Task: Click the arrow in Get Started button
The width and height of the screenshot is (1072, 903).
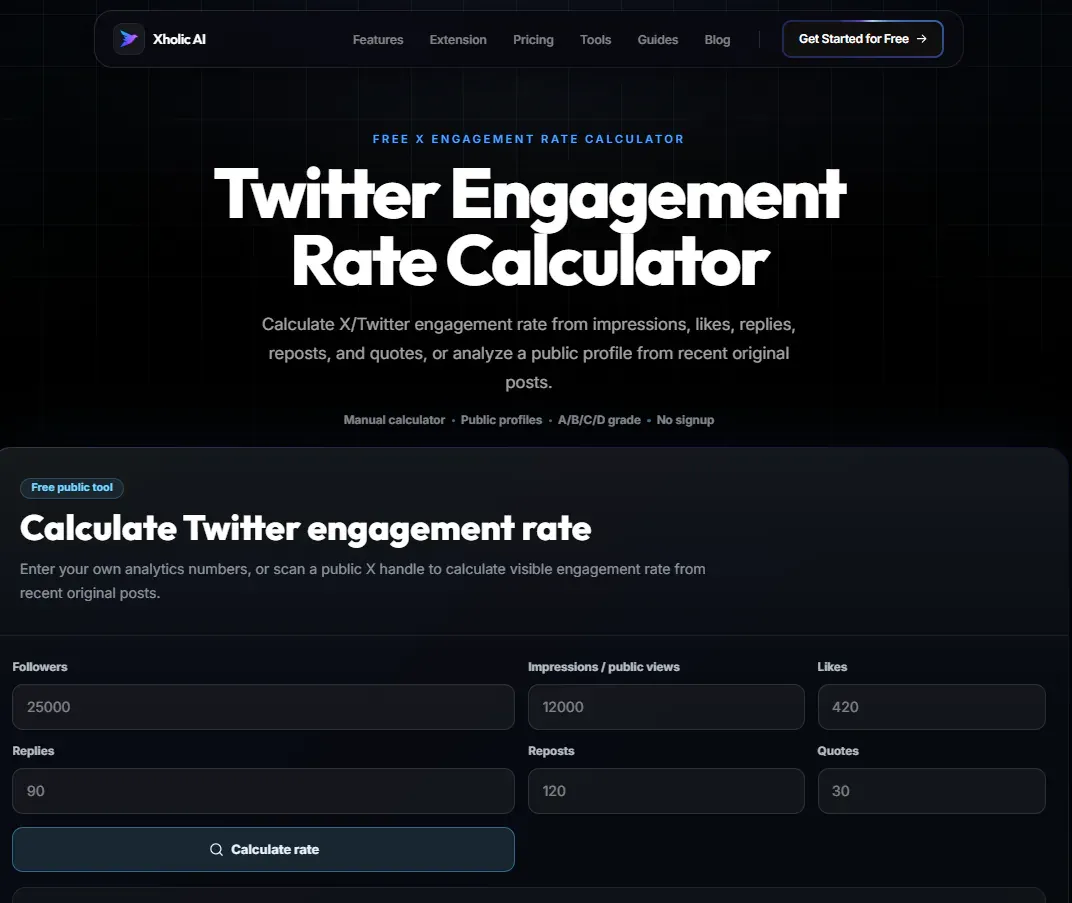Action: tap(922, 39)
